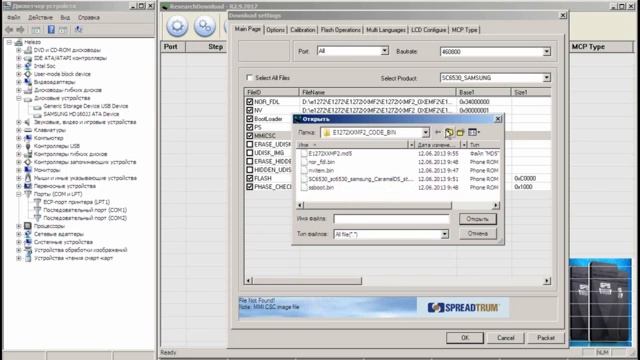Click the DVD и CD-ROM дисководы device icon
Image resolution: width=640 pixels, height=360 pixels.
coord(28,50)
